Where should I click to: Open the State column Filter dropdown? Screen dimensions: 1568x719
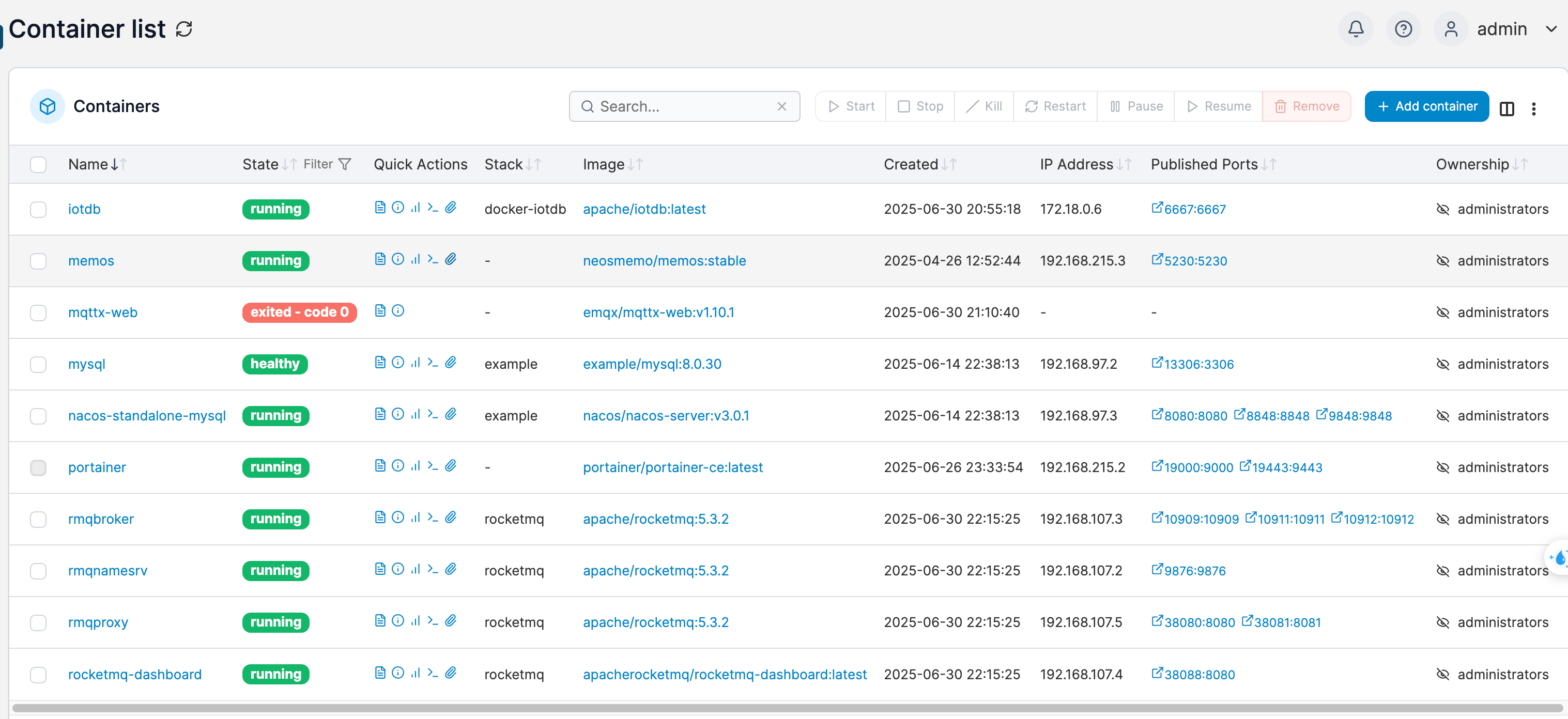pyautogui.click(x=328, y=164)
